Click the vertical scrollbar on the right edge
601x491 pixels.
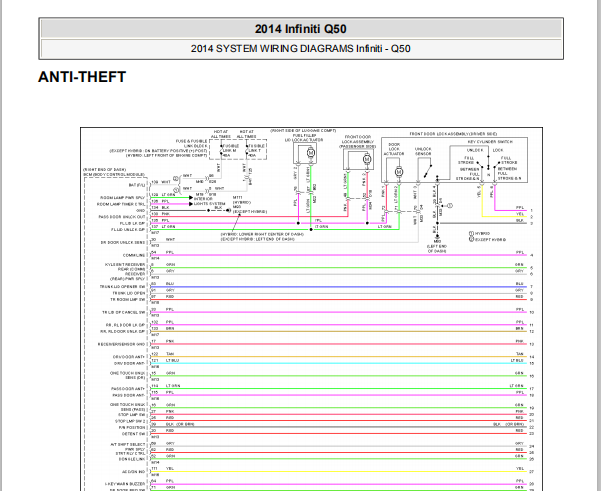pos(598,245)
